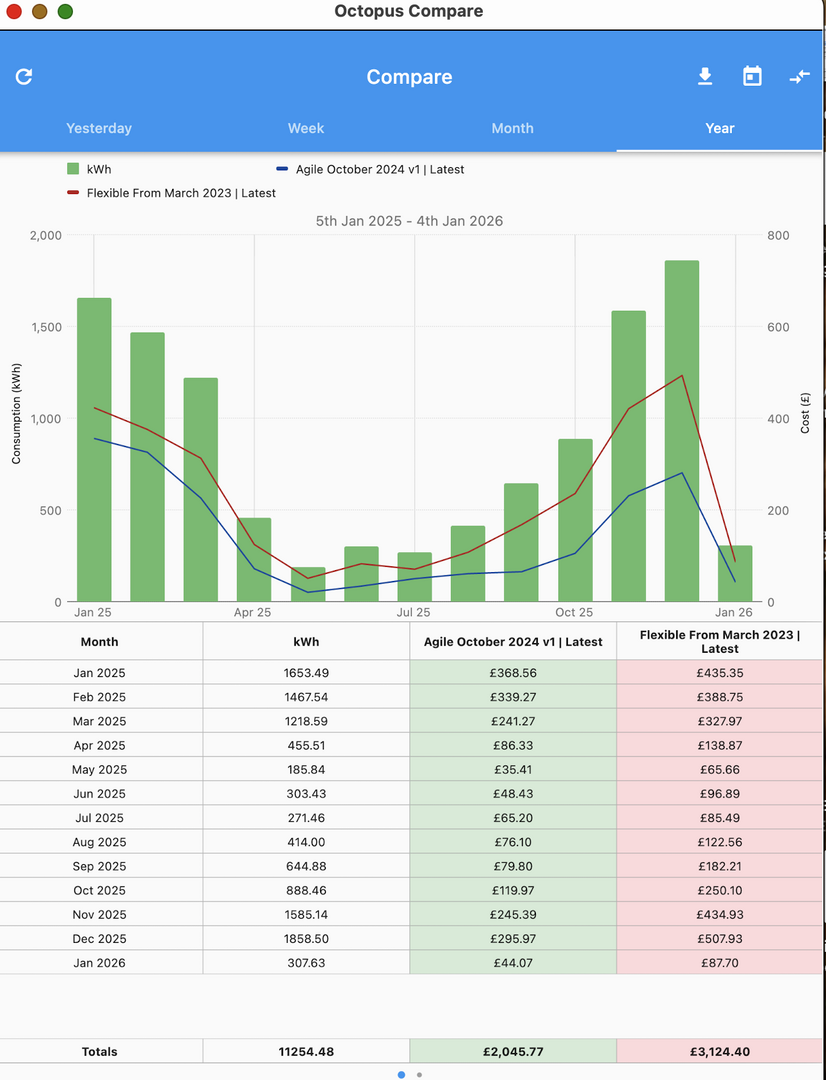Click the Agile total £2,045.77 cell
Image resolution: width=826 pixels, height=1080 pixels.
[x=513, y=1051]
